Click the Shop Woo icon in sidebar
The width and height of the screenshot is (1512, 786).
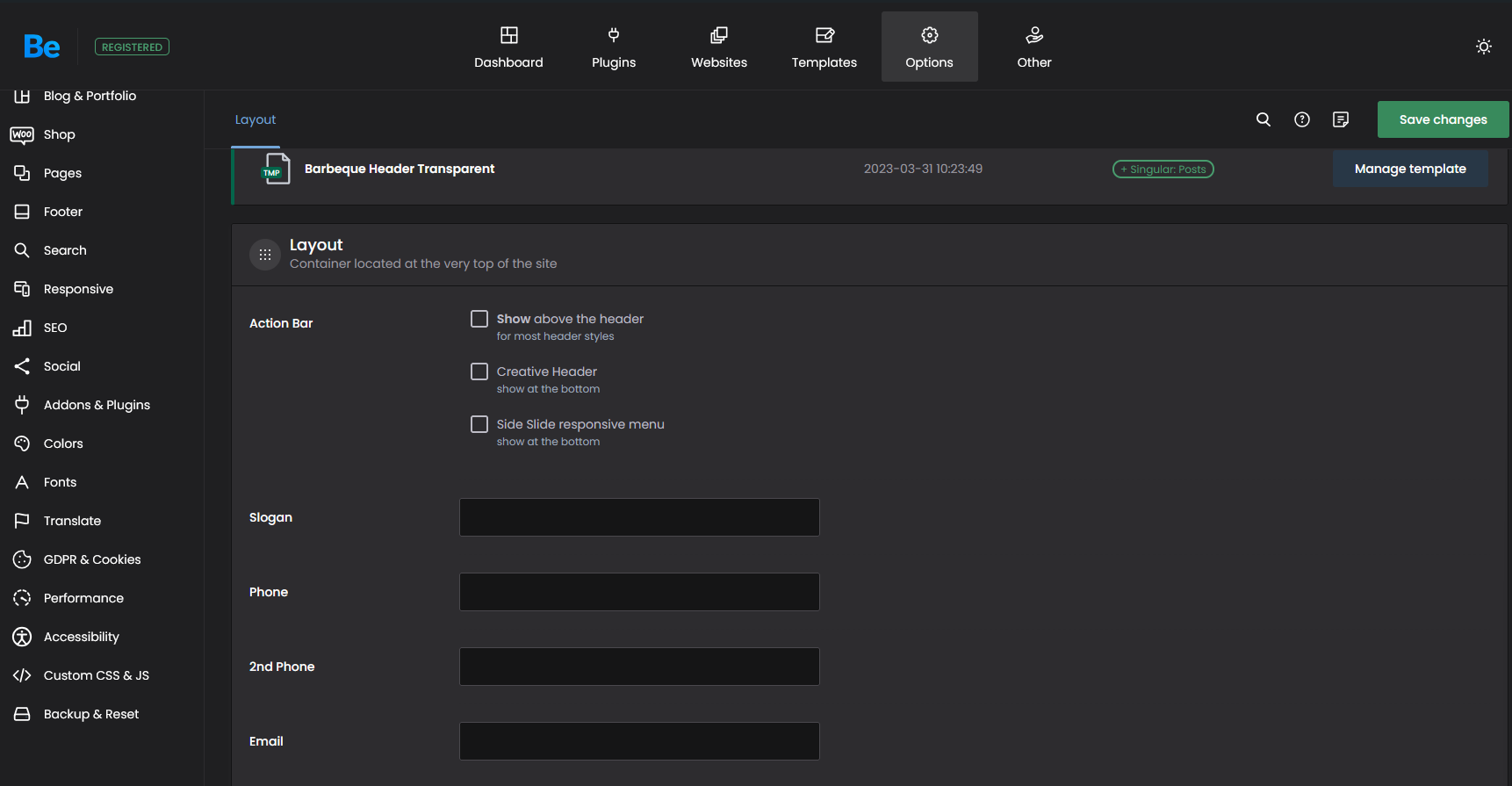22,134
